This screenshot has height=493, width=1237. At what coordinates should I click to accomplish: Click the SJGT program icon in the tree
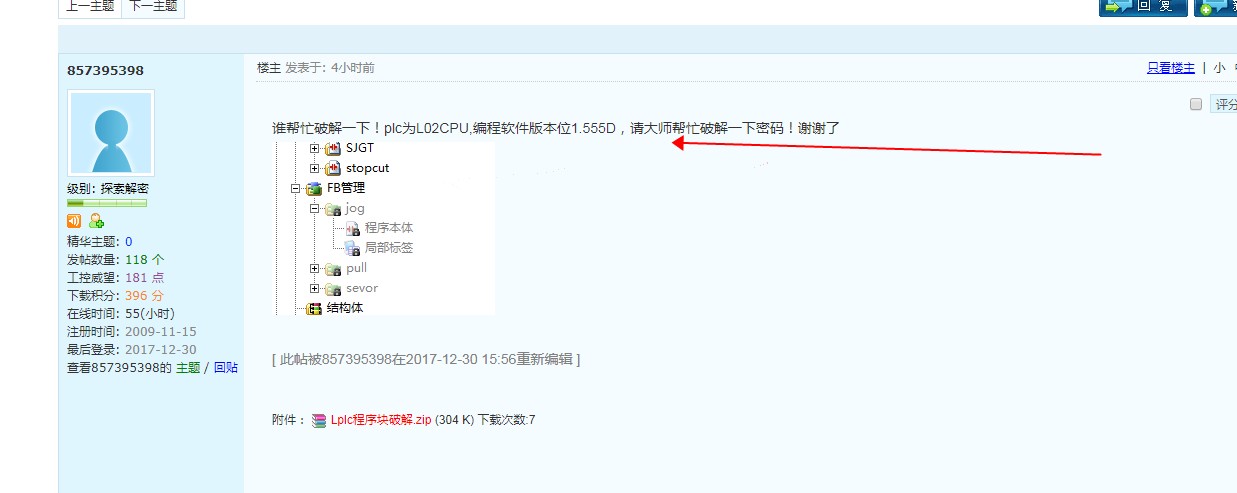click(333, 148)
